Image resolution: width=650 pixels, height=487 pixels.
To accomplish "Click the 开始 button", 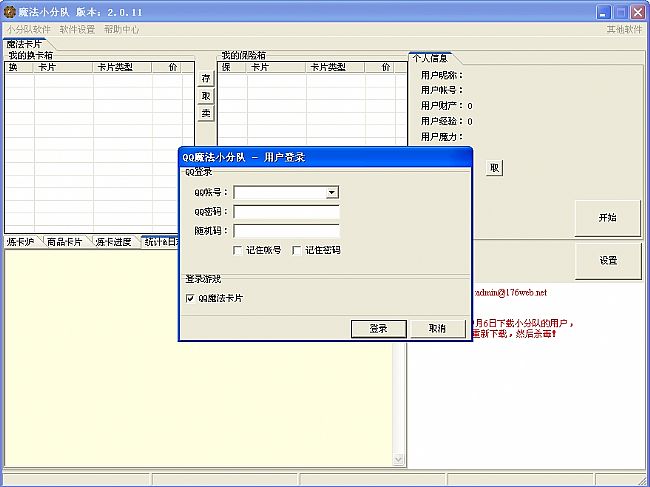I will click(x=608, y=218).
